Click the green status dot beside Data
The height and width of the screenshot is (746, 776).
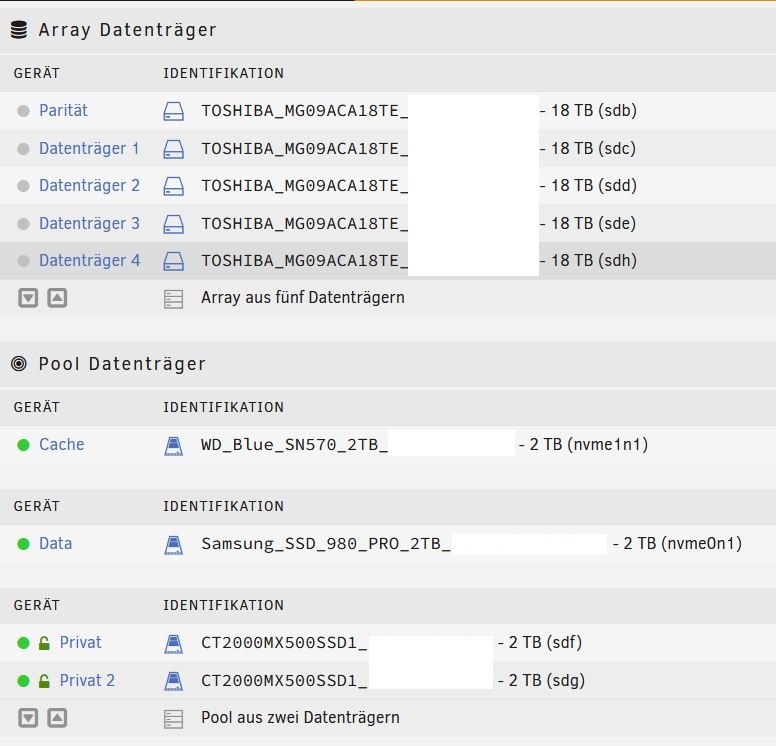click(23, 544)
